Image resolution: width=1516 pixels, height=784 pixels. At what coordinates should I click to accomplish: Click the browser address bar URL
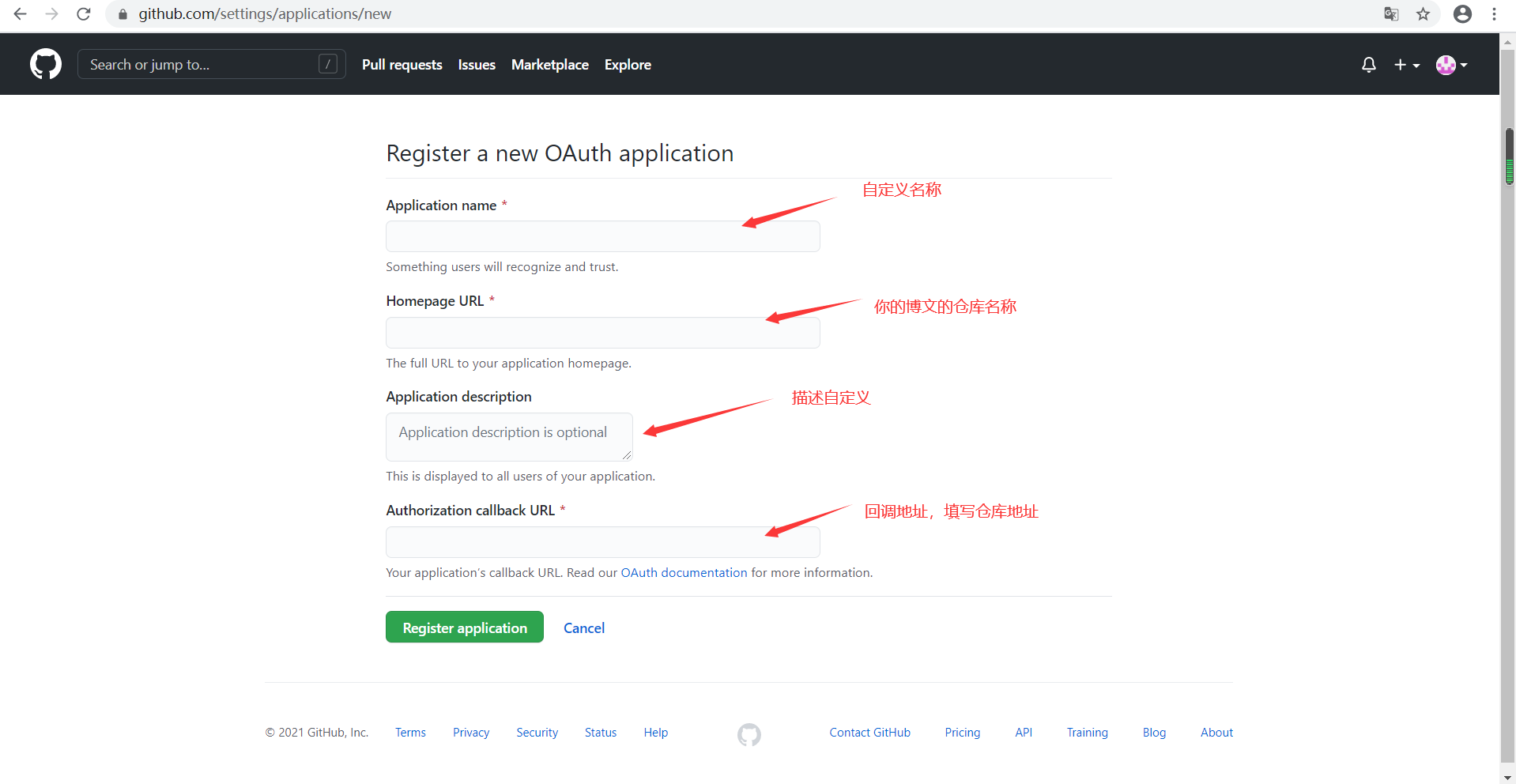265,14
